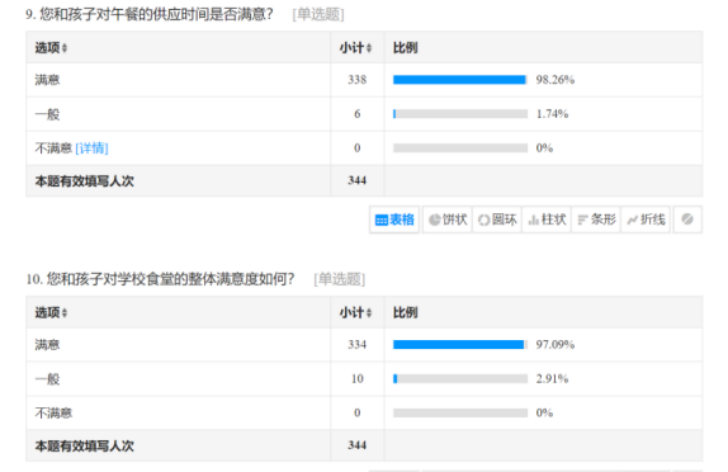Show results as 折线 line chart
728x472 pixels.
click(x=646, y=220)
